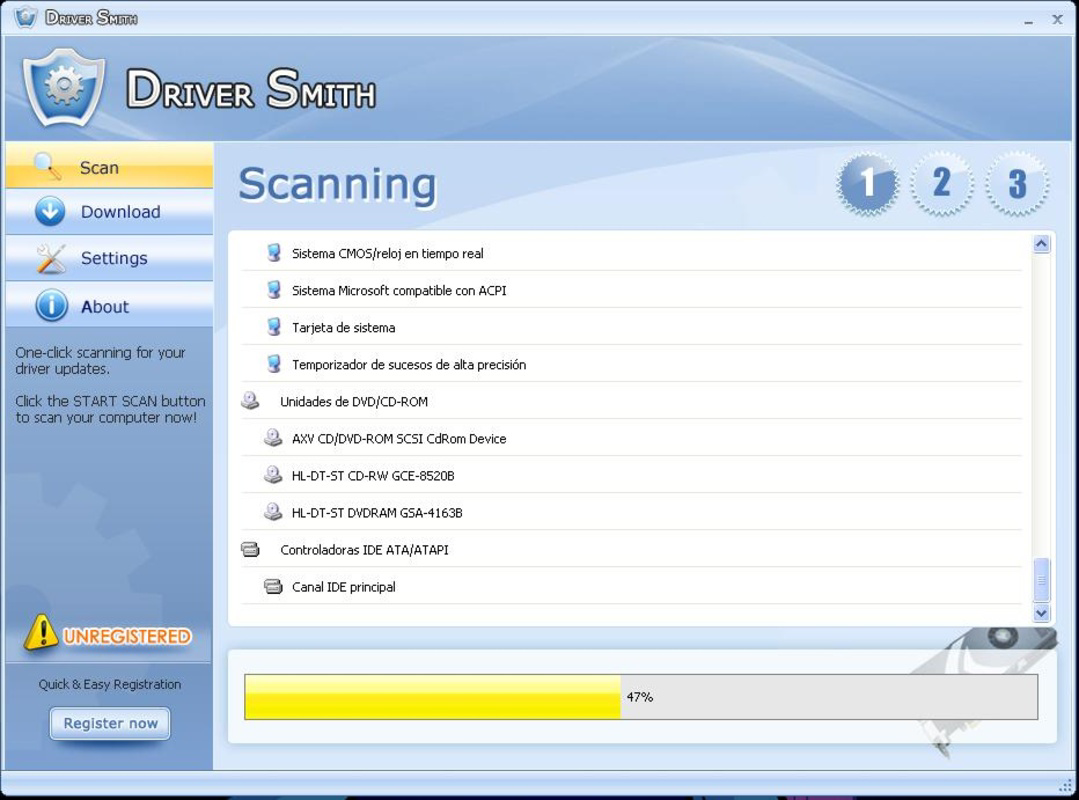The width and height of the screenshot is (1079, 800).
Task: Click the small title bar shield icon
Action: [25, 17]
